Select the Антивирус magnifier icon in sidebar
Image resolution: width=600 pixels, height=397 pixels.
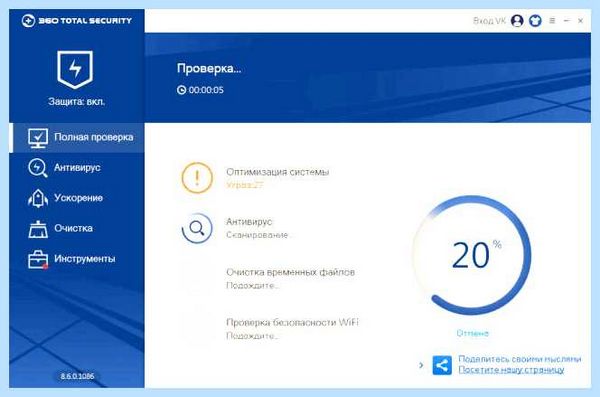point(38,168)
